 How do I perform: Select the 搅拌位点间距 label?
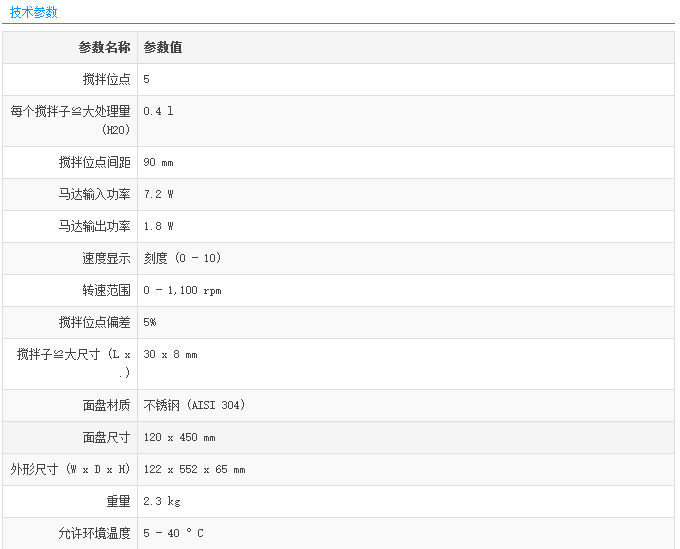point(94,162)
